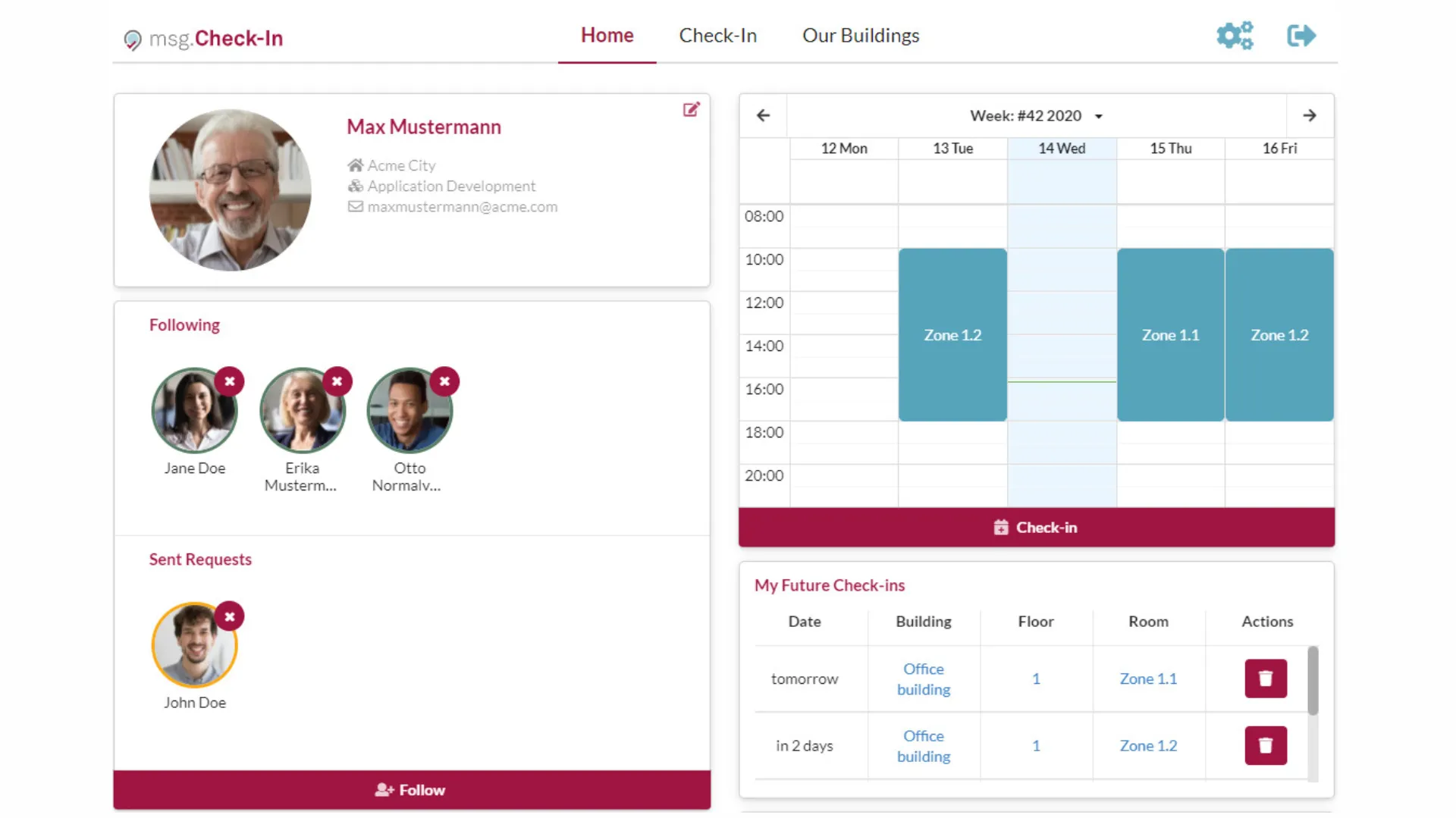Click the red Check-in button
Screen dimensions: 1456x818
[x=1036, y=528]
